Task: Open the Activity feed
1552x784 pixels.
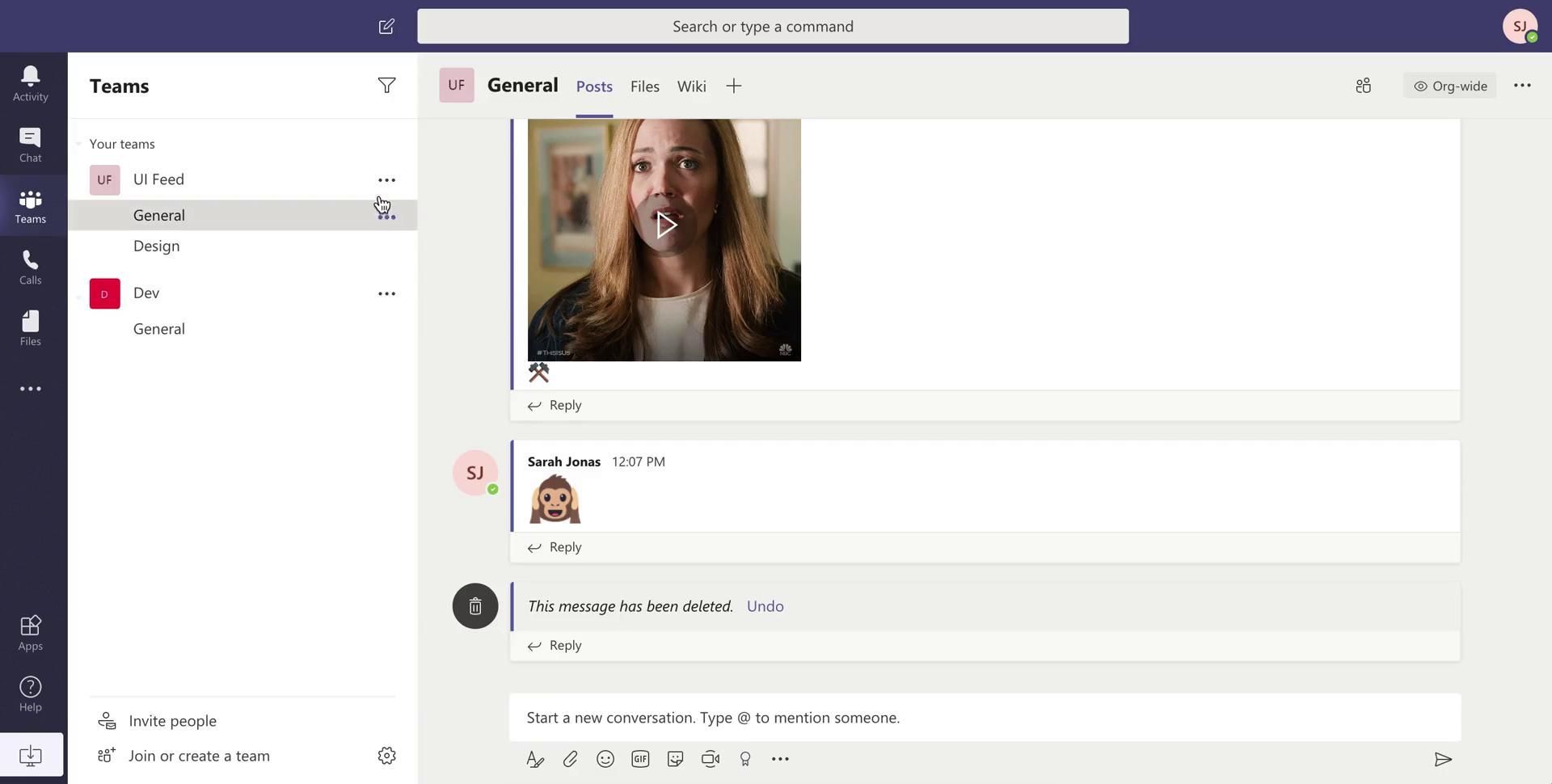Action: click(x=31, y=84)
